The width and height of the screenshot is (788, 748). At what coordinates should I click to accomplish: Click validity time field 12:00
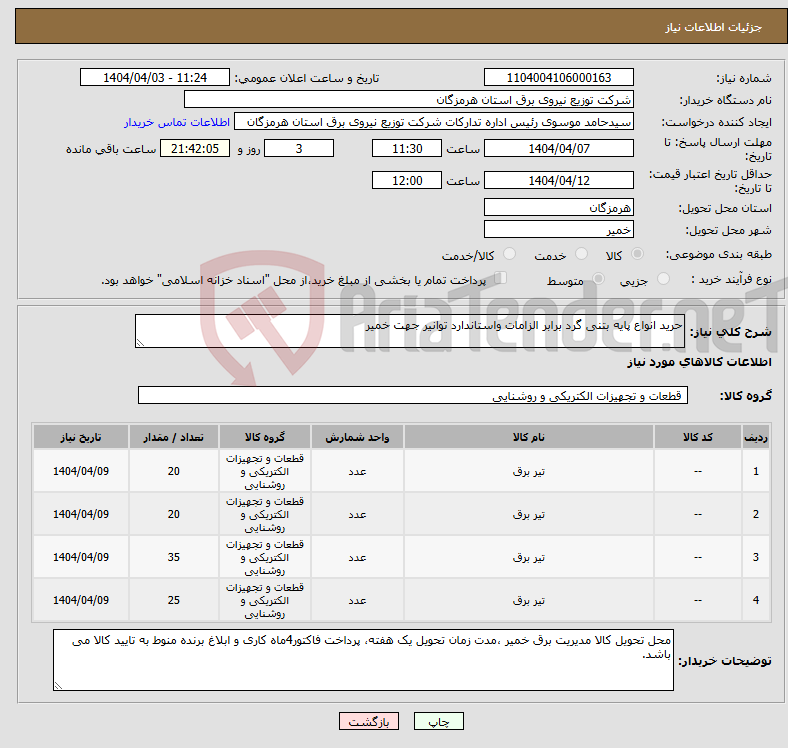tap(407, 180)
